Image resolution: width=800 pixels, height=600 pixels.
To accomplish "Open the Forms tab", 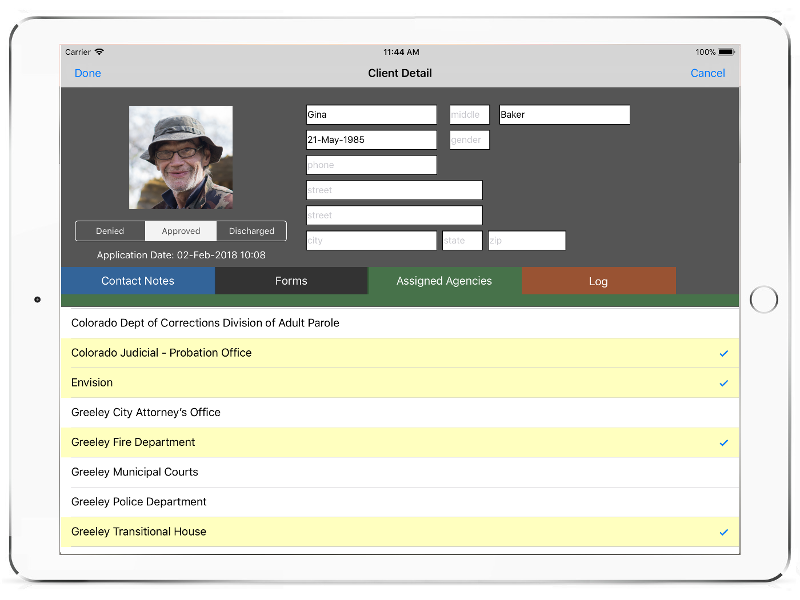I will tap(291, 281).
